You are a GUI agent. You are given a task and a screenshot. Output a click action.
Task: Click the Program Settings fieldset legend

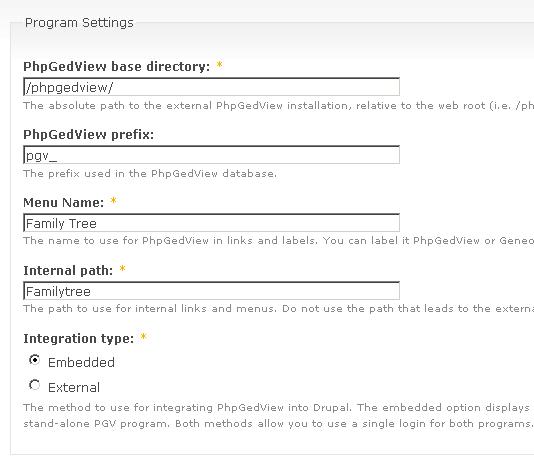(x=79, y=23)
